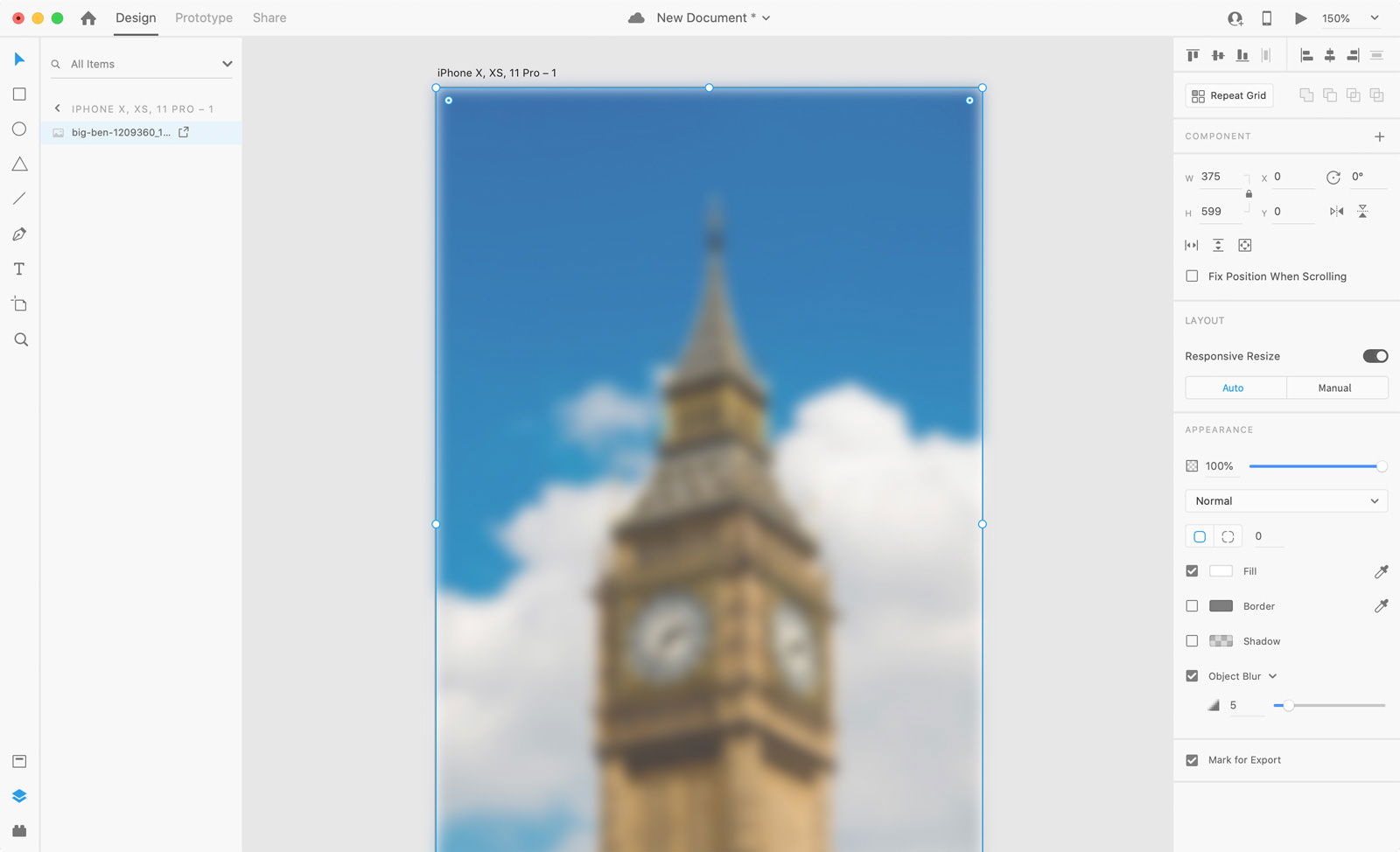1400x852 pixels.
Task: Align selected object to vertical middle
Action: click(1218, 56)
